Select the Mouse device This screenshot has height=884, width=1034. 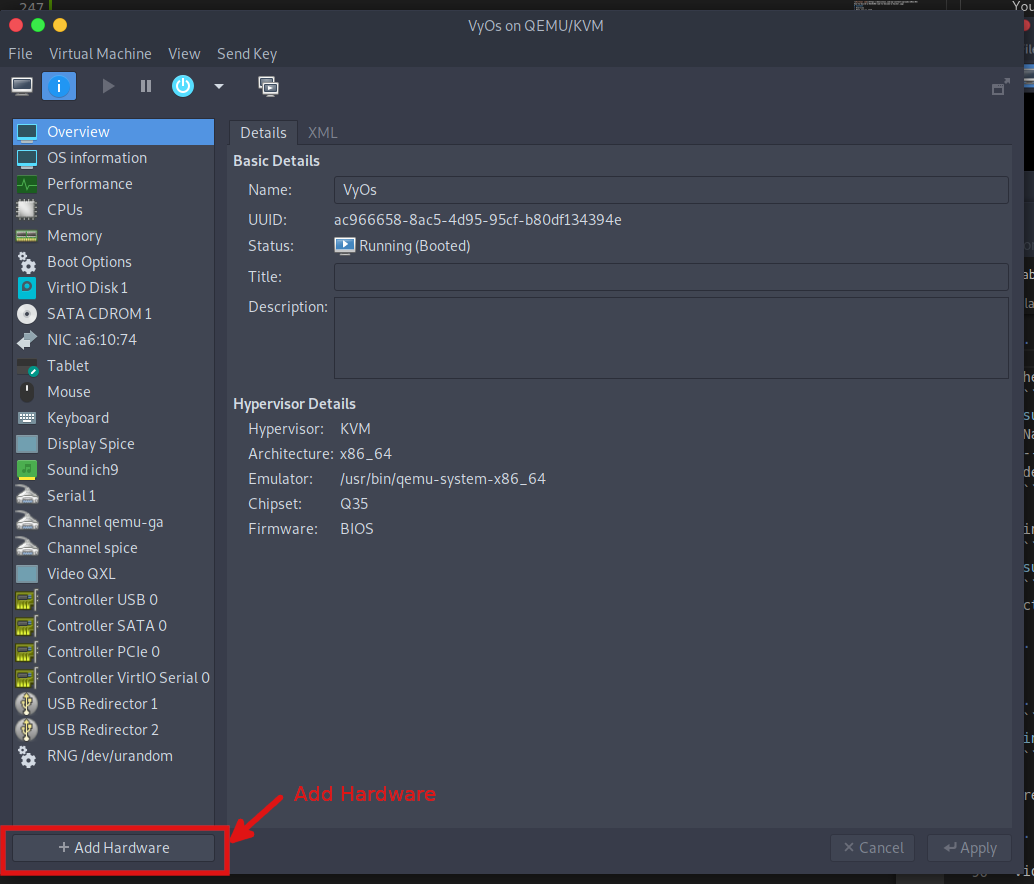click(113, 392)
